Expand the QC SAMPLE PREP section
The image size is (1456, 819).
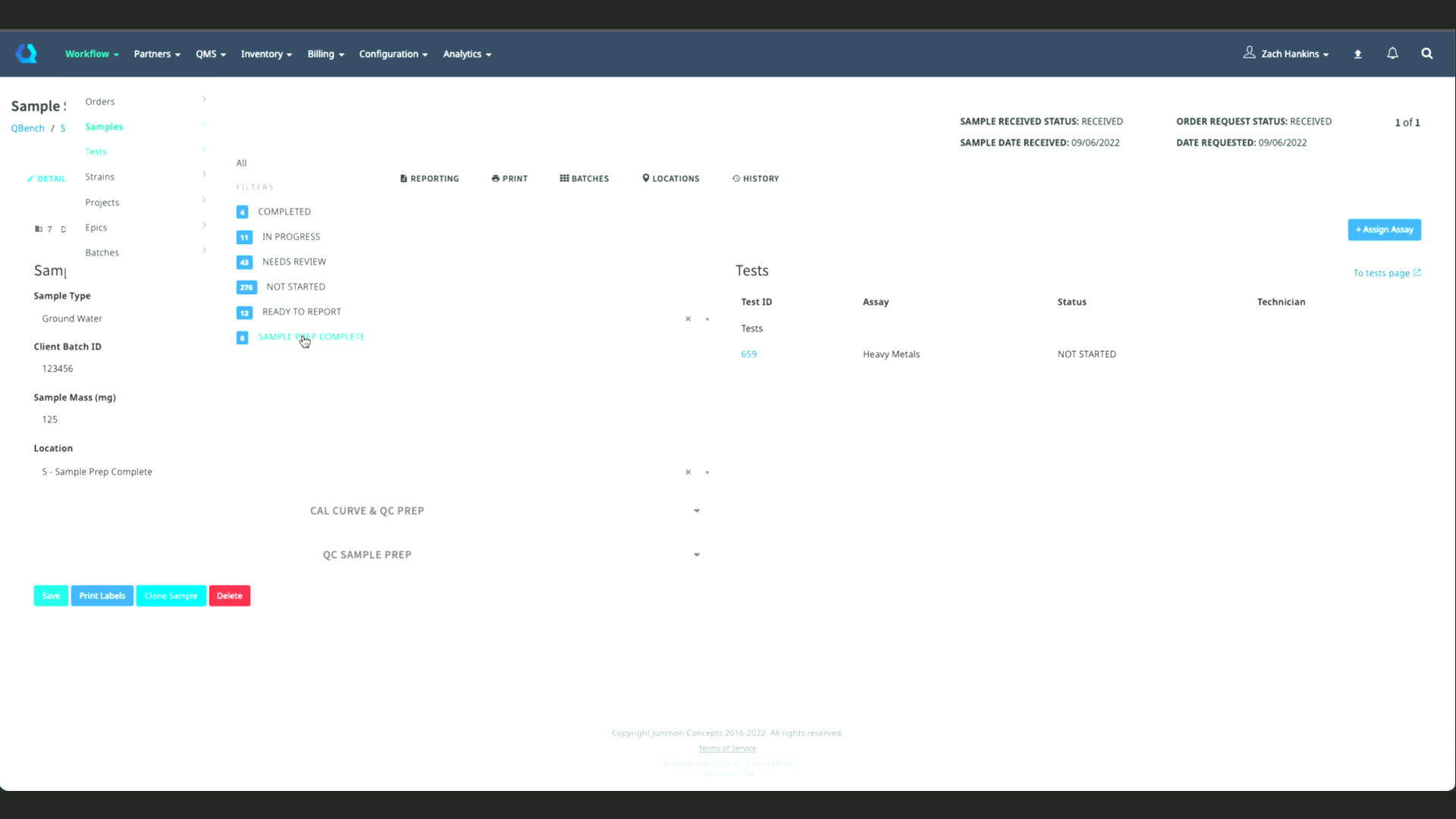click(x=696, y=554)
